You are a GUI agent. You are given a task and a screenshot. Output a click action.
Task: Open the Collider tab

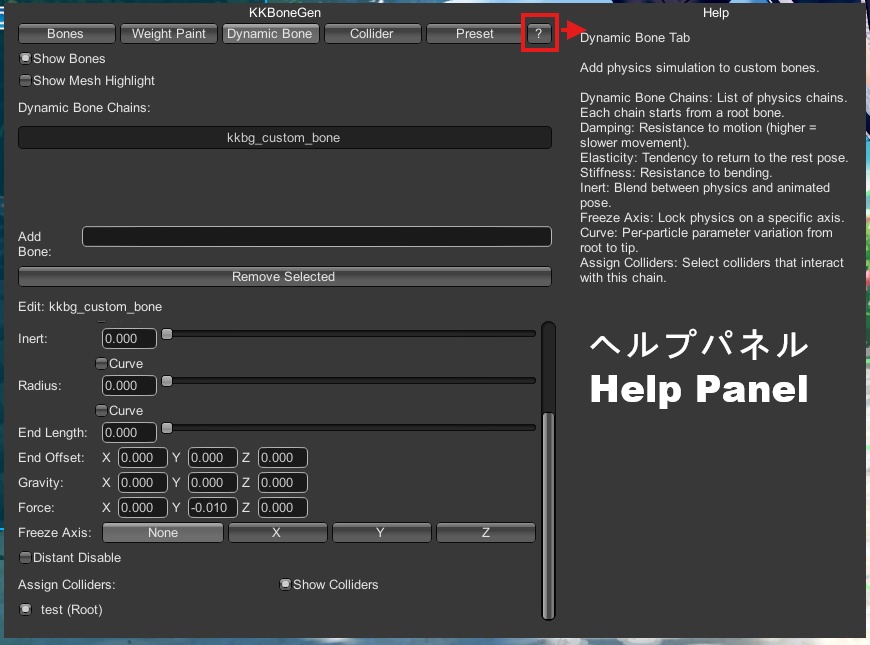(372, 34)
